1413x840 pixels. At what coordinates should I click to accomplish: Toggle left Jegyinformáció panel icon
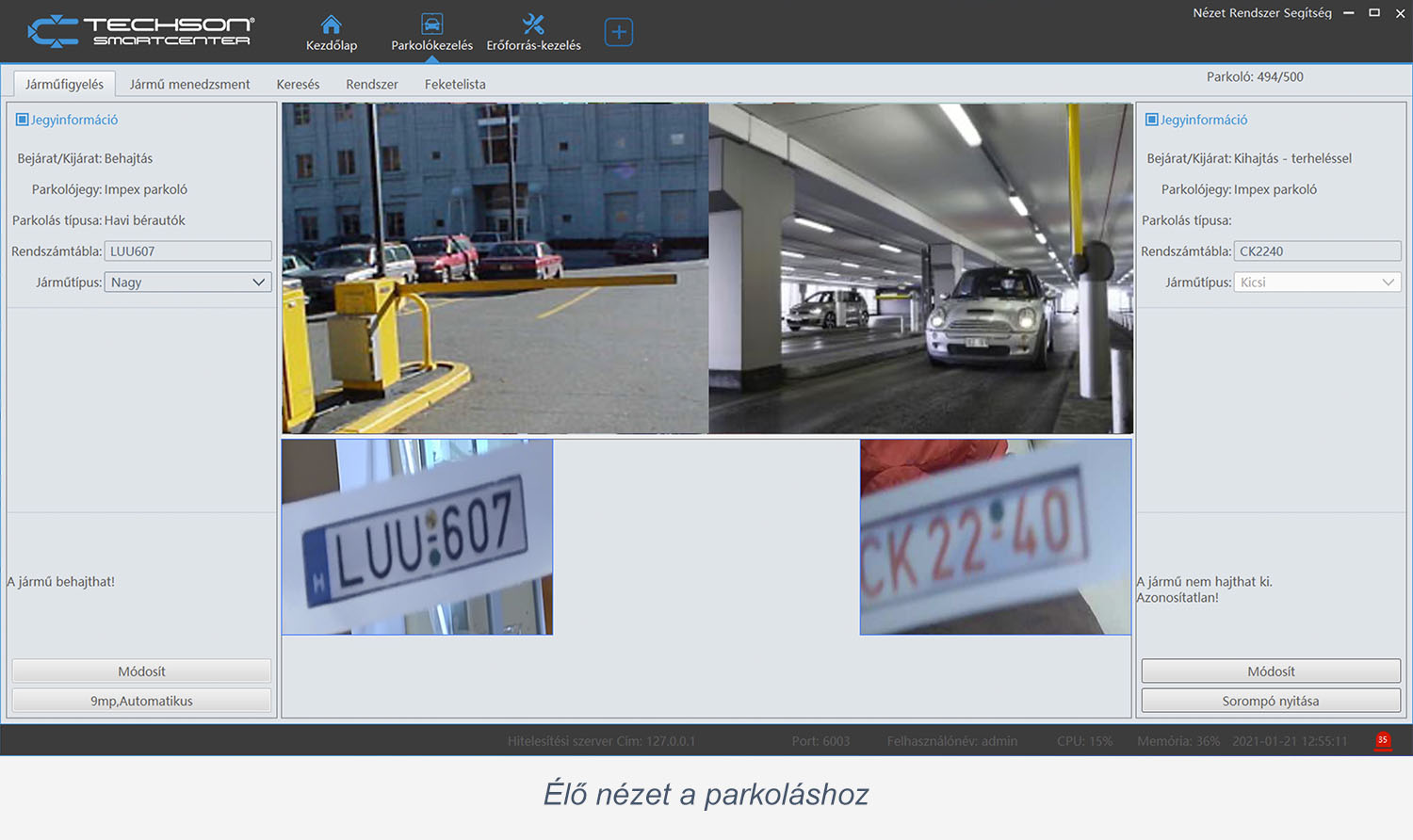23,120
